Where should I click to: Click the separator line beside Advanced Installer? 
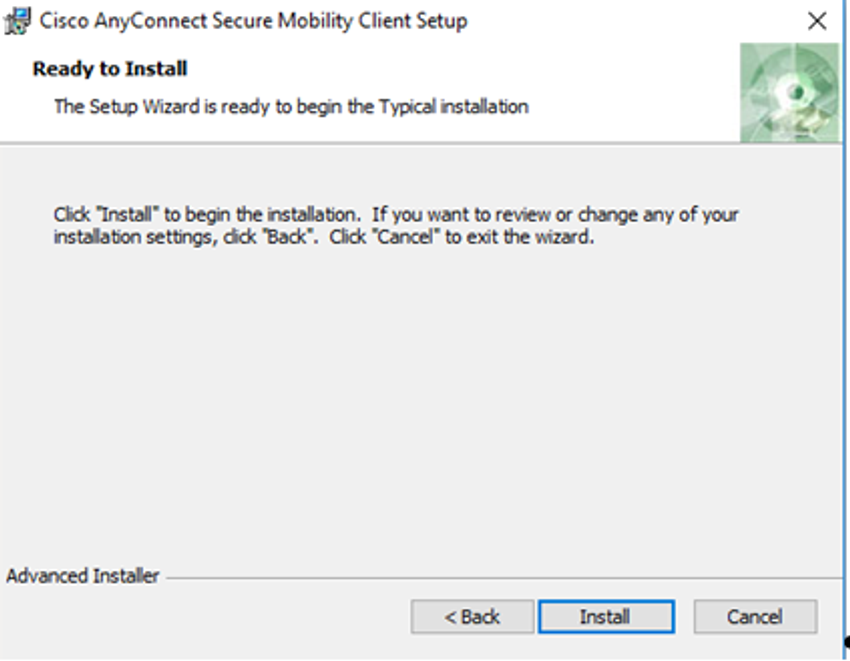(500, 577)
